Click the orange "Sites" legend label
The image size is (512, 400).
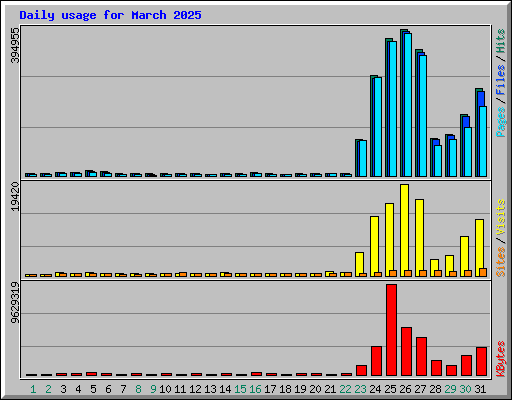(x=501, y=262)
